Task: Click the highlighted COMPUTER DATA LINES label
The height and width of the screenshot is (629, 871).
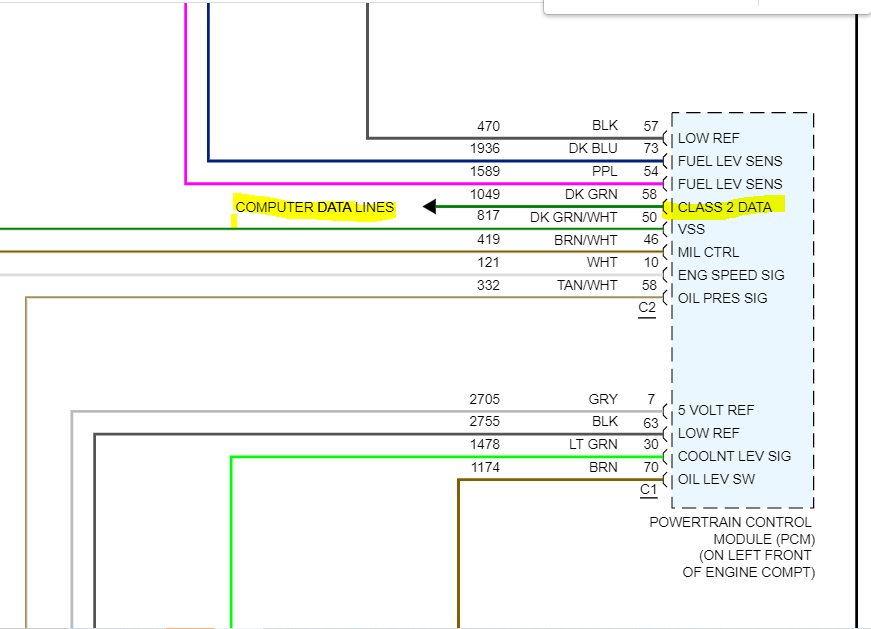Action: pyautogui.click(x=314, y=207)
